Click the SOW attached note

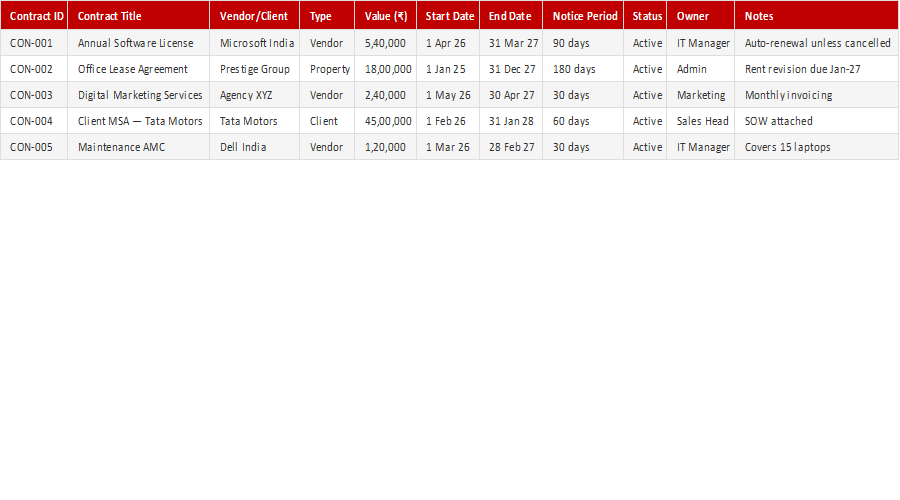[x=816, y=121]
